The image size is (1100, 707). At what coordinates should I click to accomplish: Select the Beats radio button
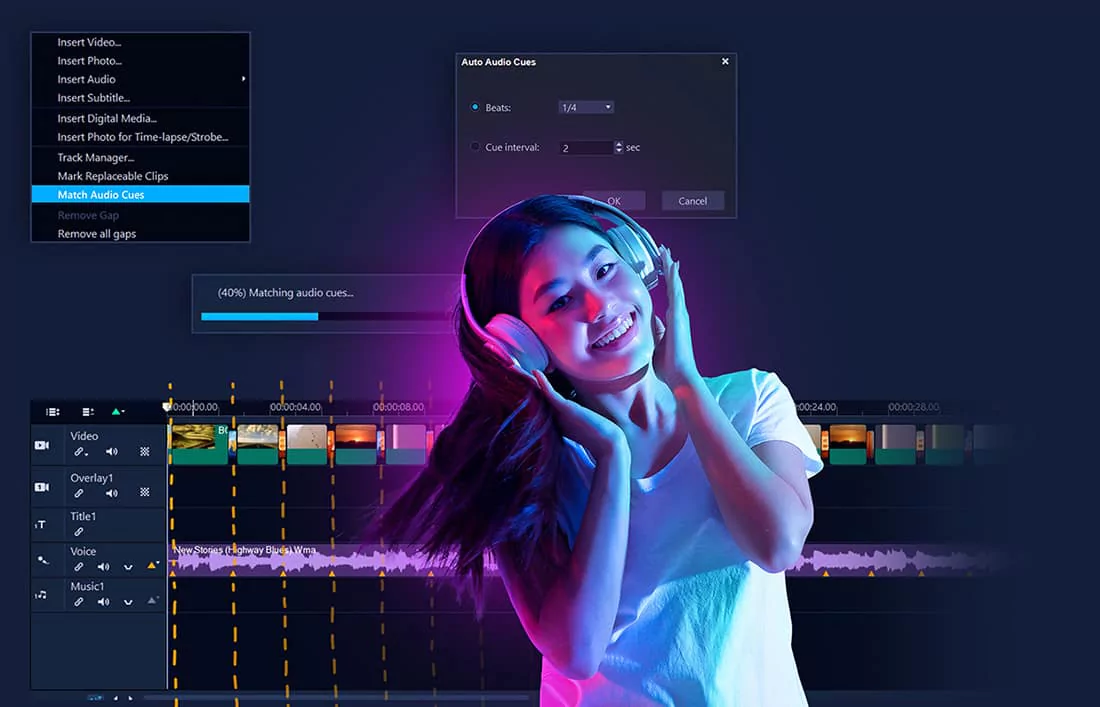pyautogui.click(x=474, y=106)
